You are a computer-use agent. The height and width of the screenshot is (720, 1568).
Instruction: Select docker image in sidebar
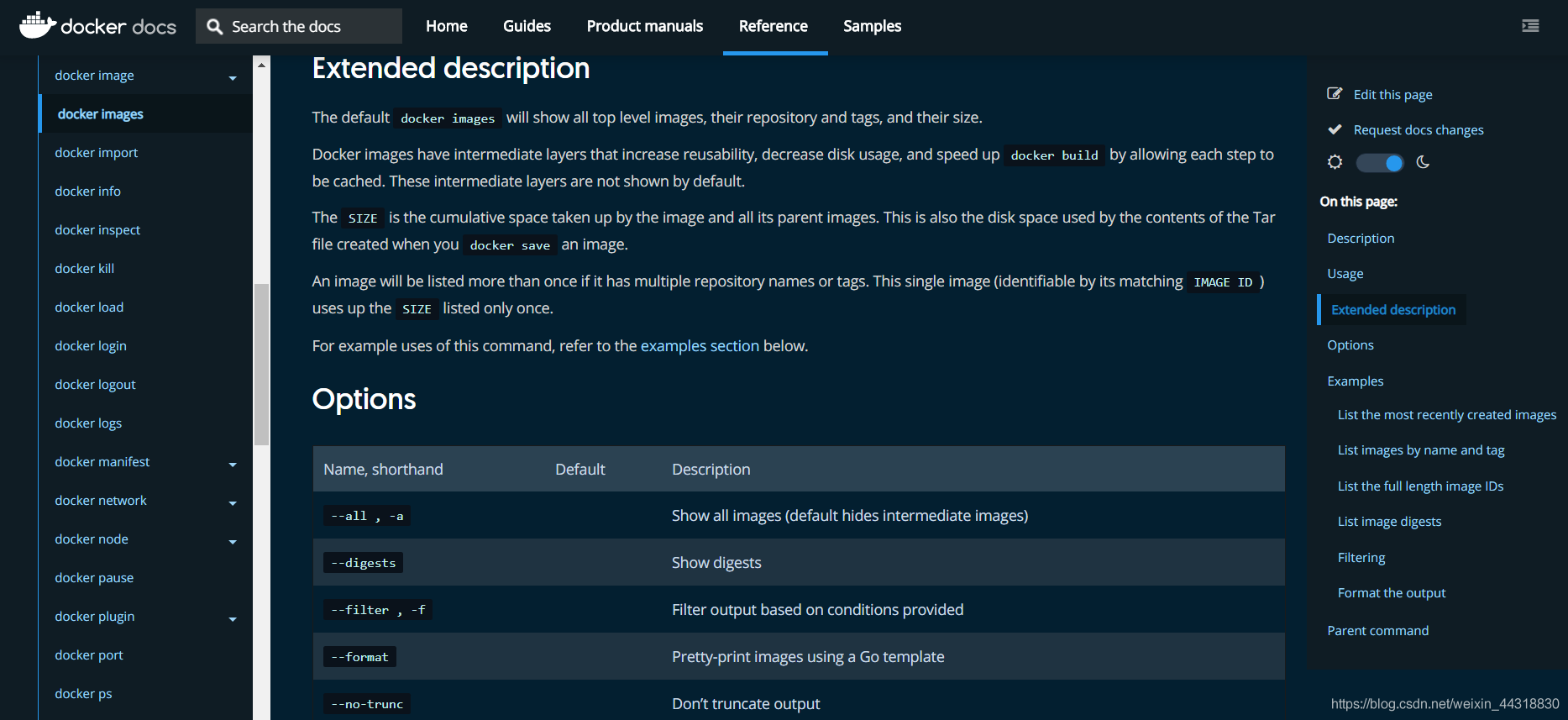click(x=94, y=76)
